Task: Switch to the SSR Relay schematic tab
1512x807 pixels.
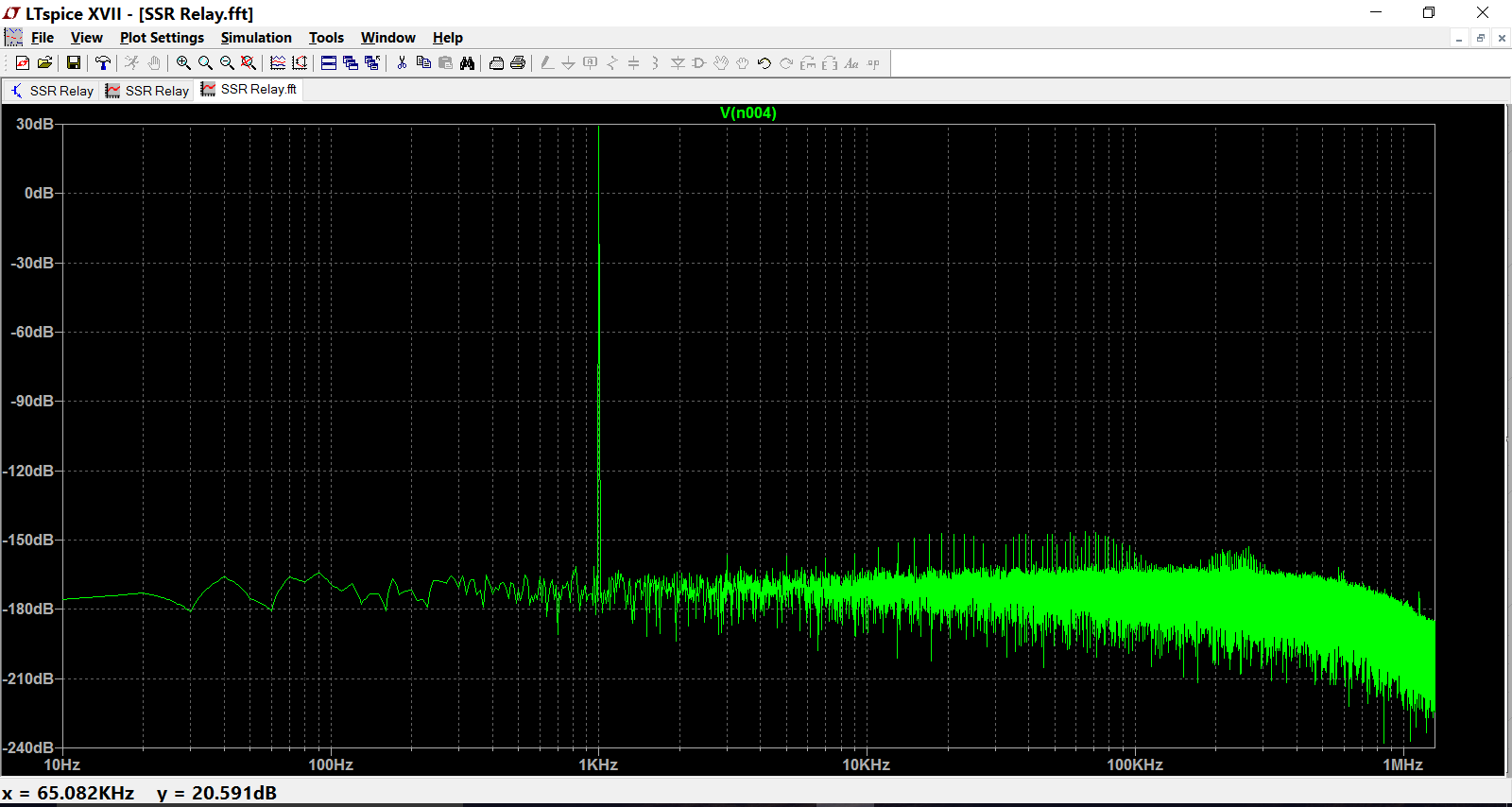Action: coord(52,91)
